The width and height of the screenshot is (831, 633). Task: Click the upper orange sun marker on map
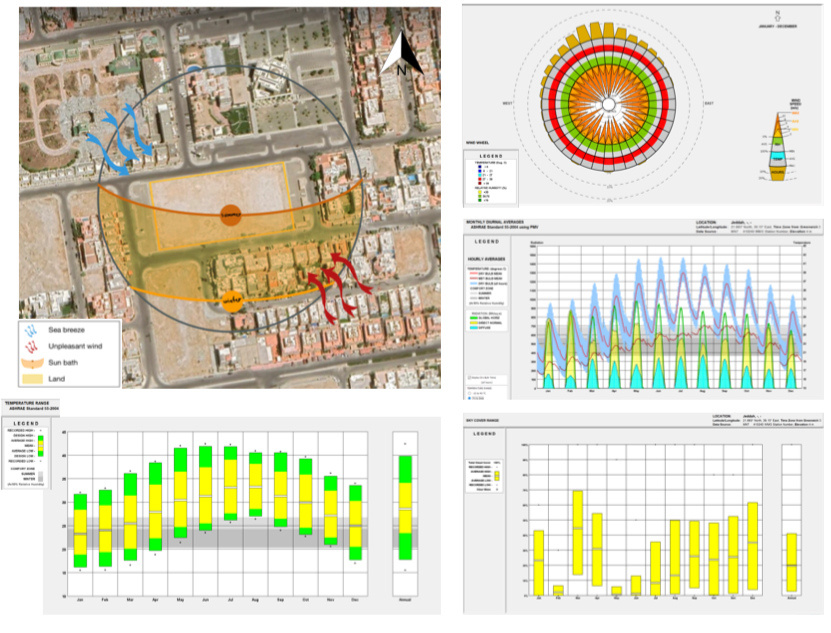click(231, 212)
